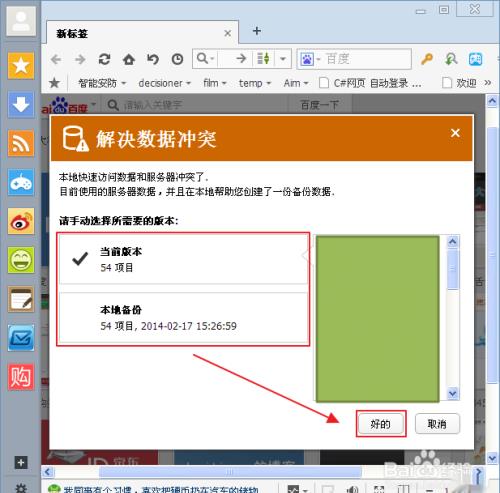Open the Favorites star sidebar icon

(x=21, y=66)
